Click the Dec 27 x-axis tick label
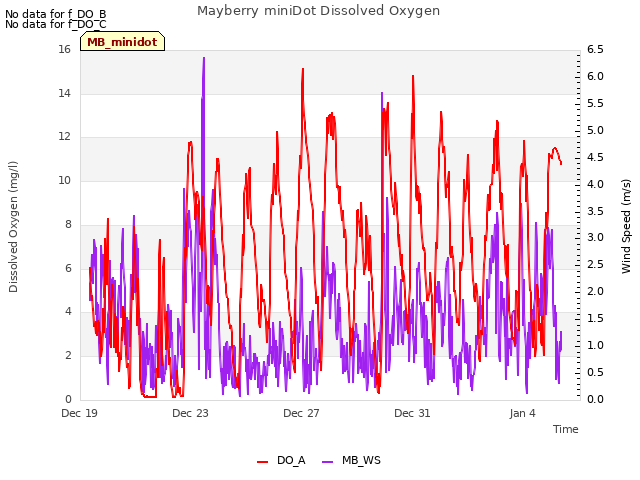Viewport: 640px width, 480px height. point(301,413)
